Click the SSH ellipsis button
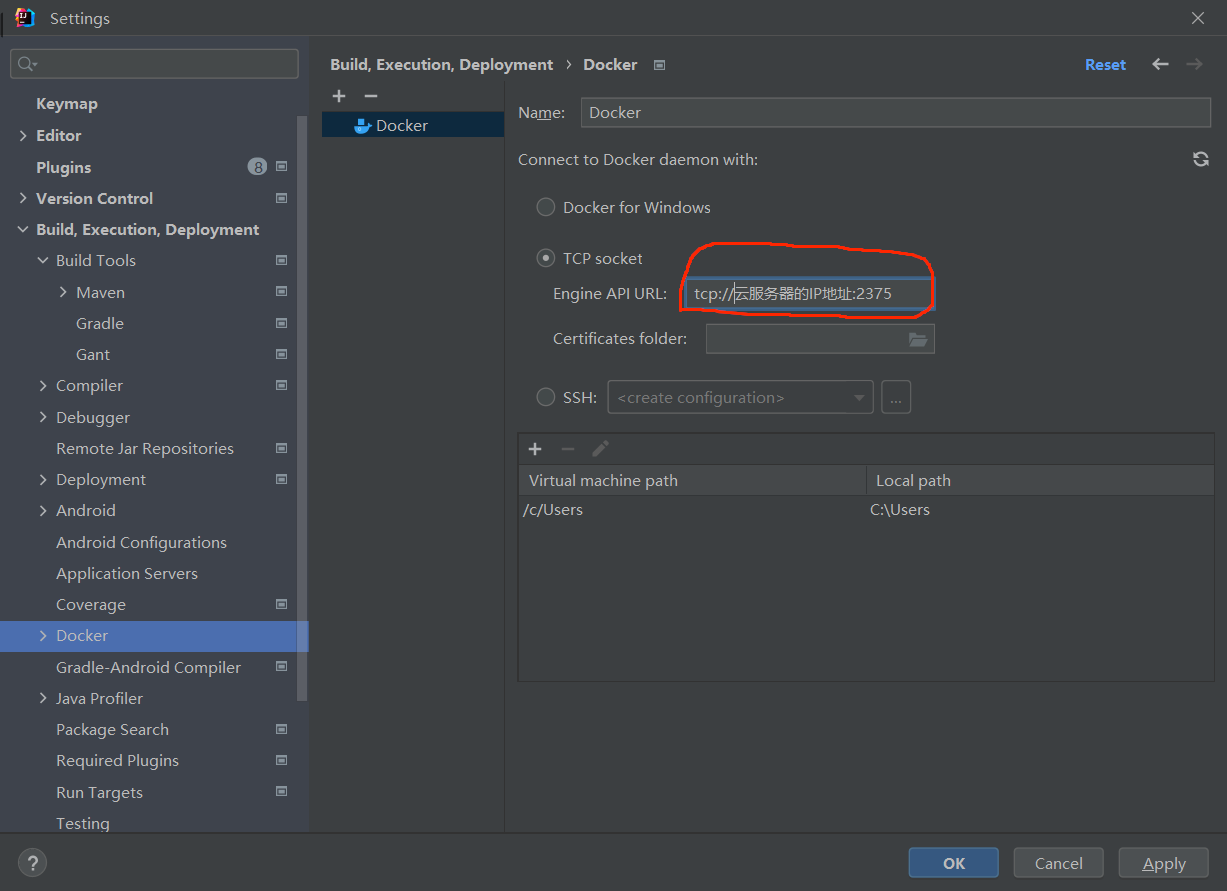This screenshot has height=891, width=1227. 896,397
